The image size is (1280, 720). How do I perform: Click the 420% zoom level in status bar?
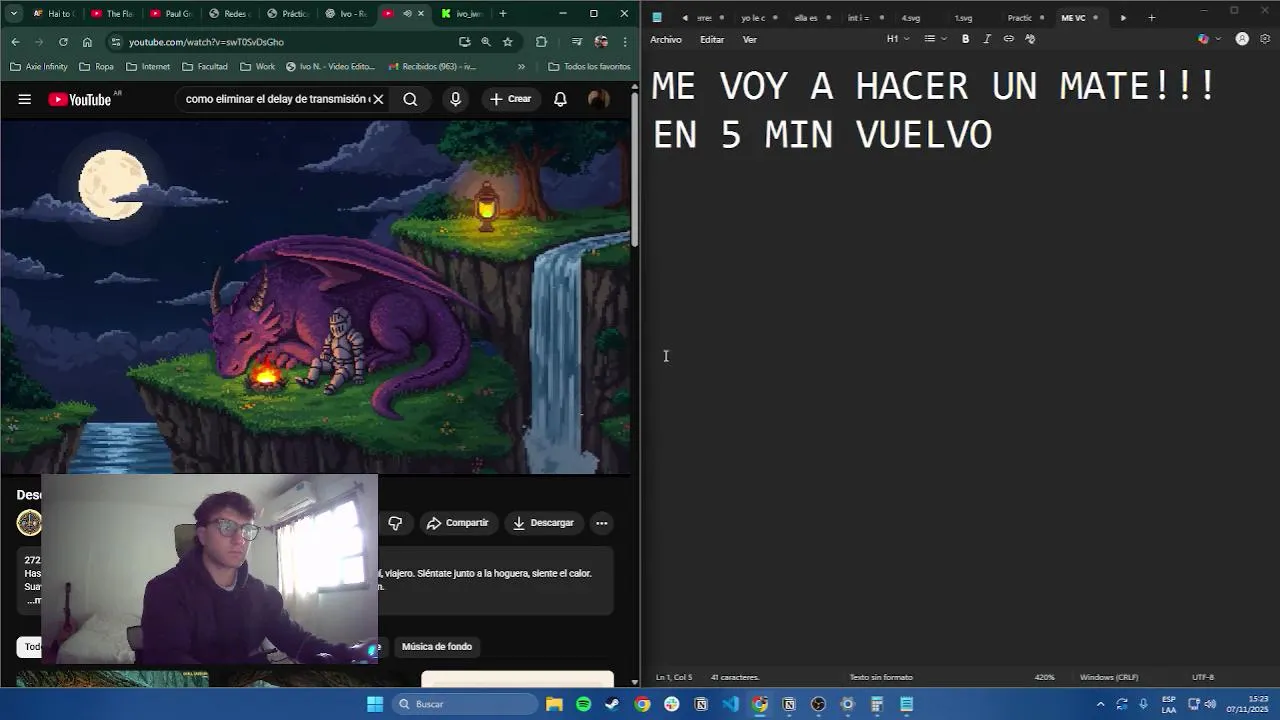(x=1044, y=677)
